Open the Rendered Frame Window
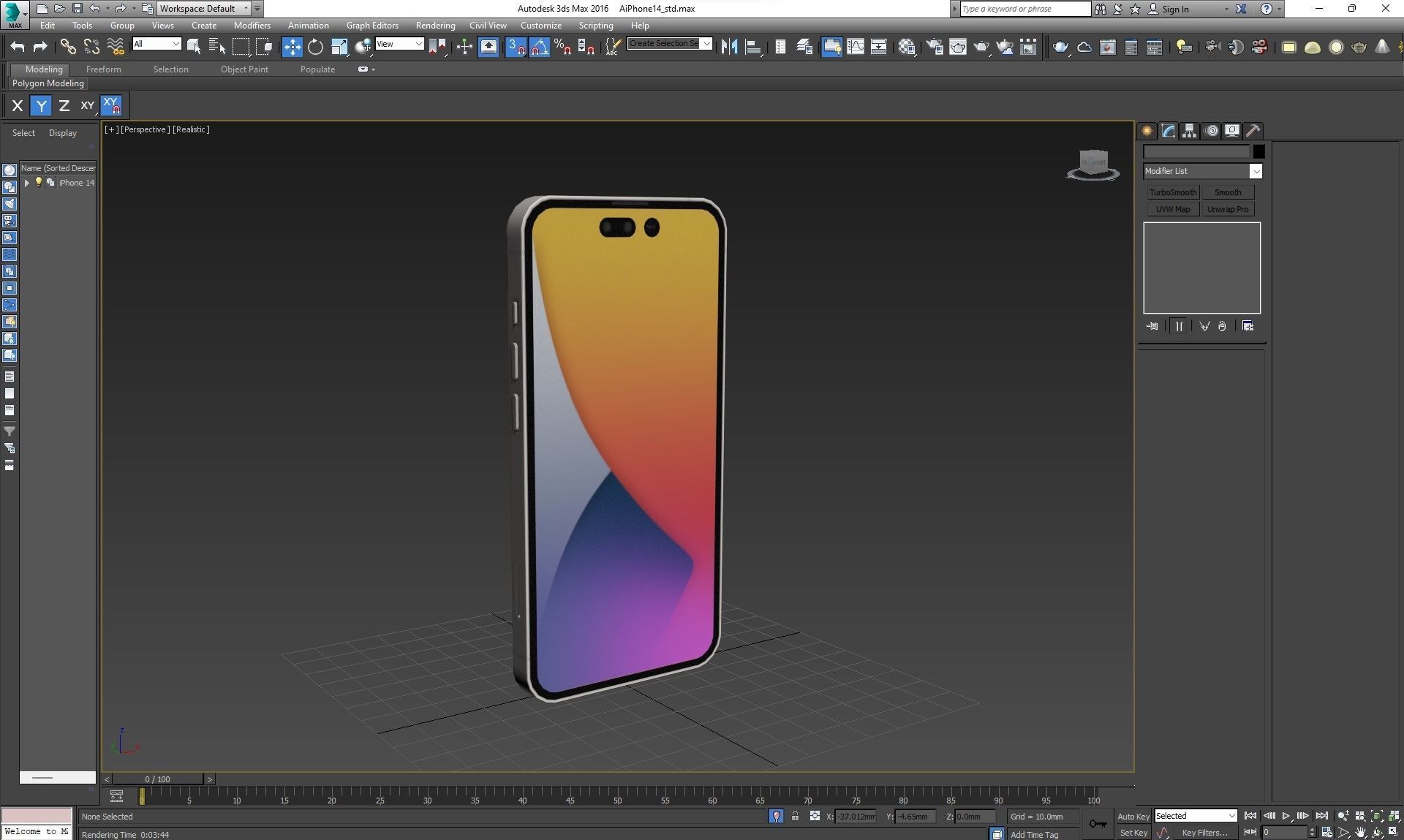This screenshot has height=840, width=1404. [x=958, y=47]
